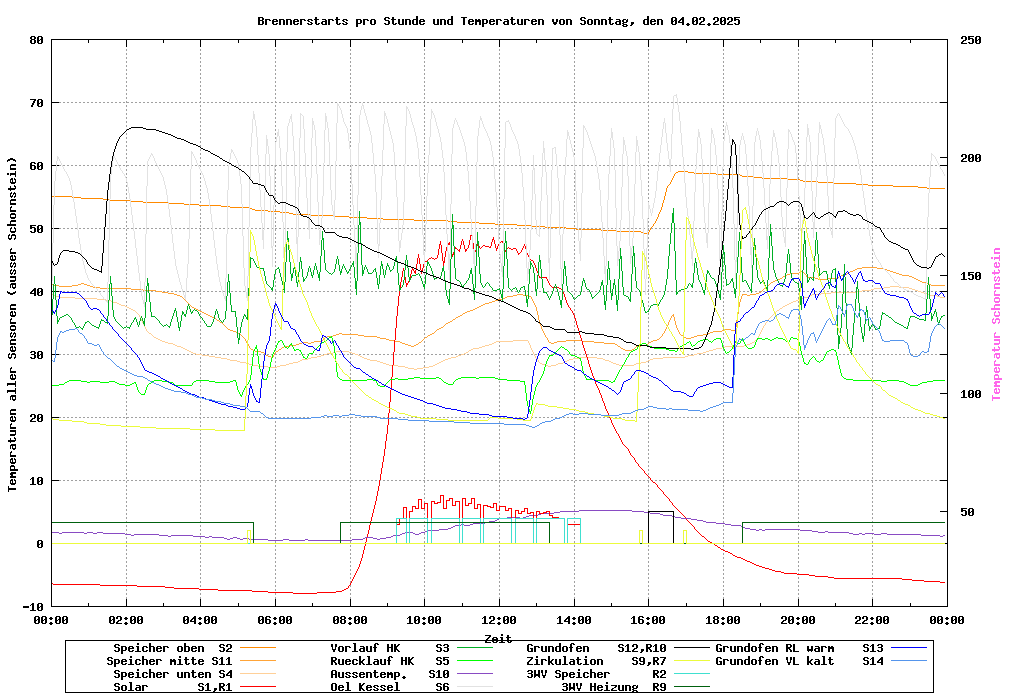Click the Speicher mitte S11 legend label

[169, 661]
